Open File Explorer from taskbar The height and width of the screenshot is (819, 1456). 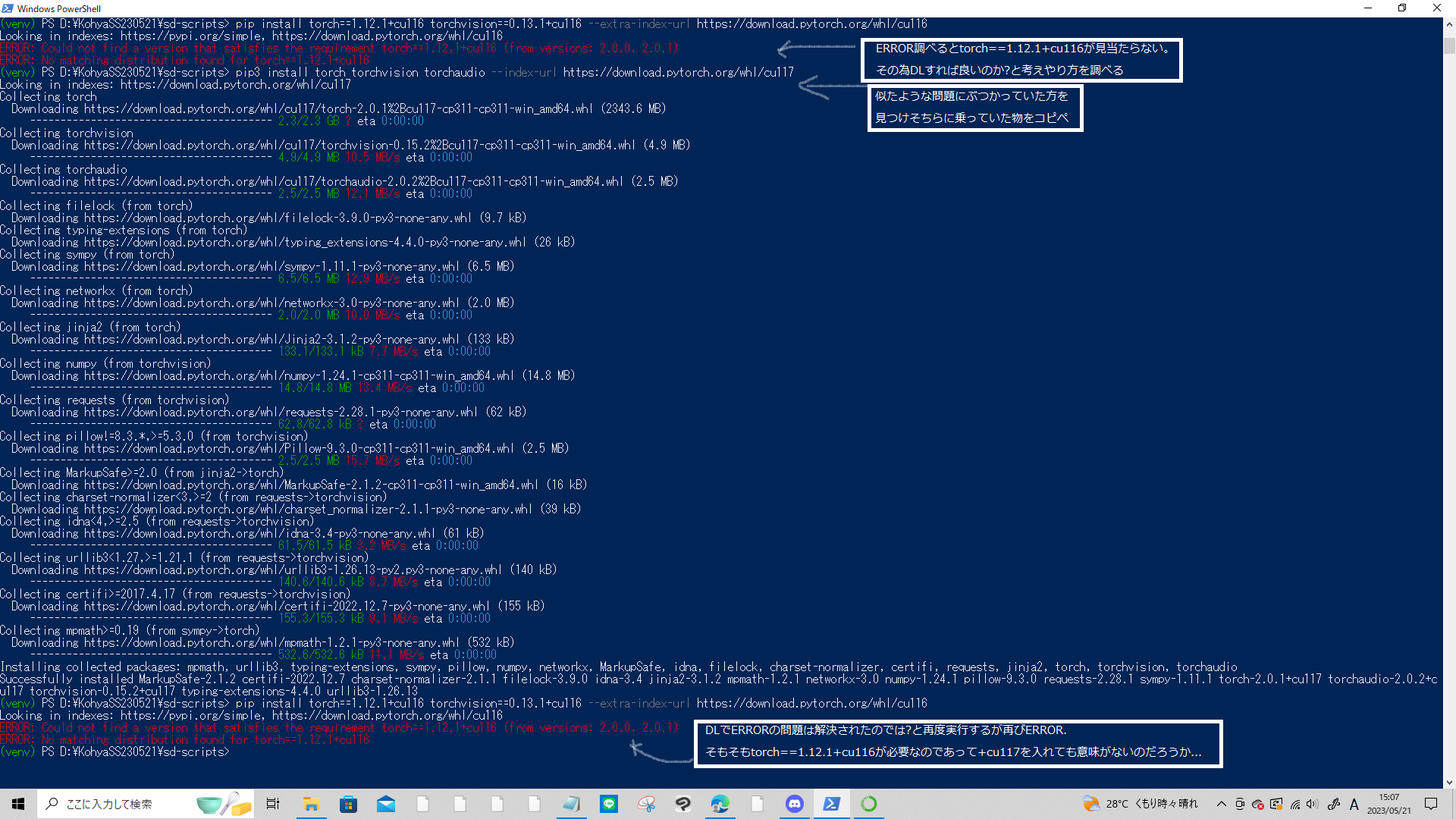(x=311, y=804)
